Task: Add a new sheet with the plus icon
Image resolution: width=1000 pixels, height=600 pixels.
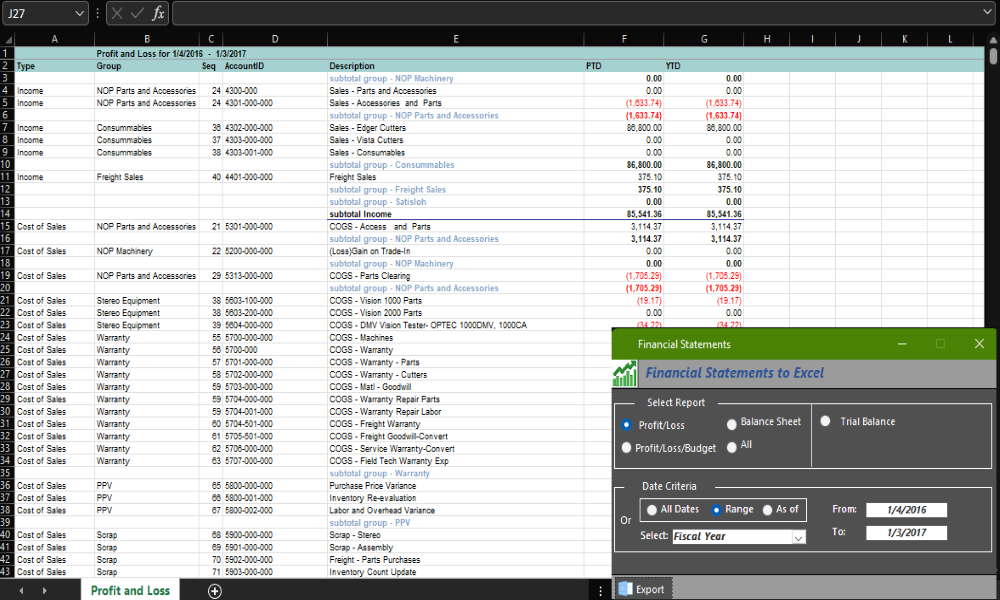Action: (214, 591)
